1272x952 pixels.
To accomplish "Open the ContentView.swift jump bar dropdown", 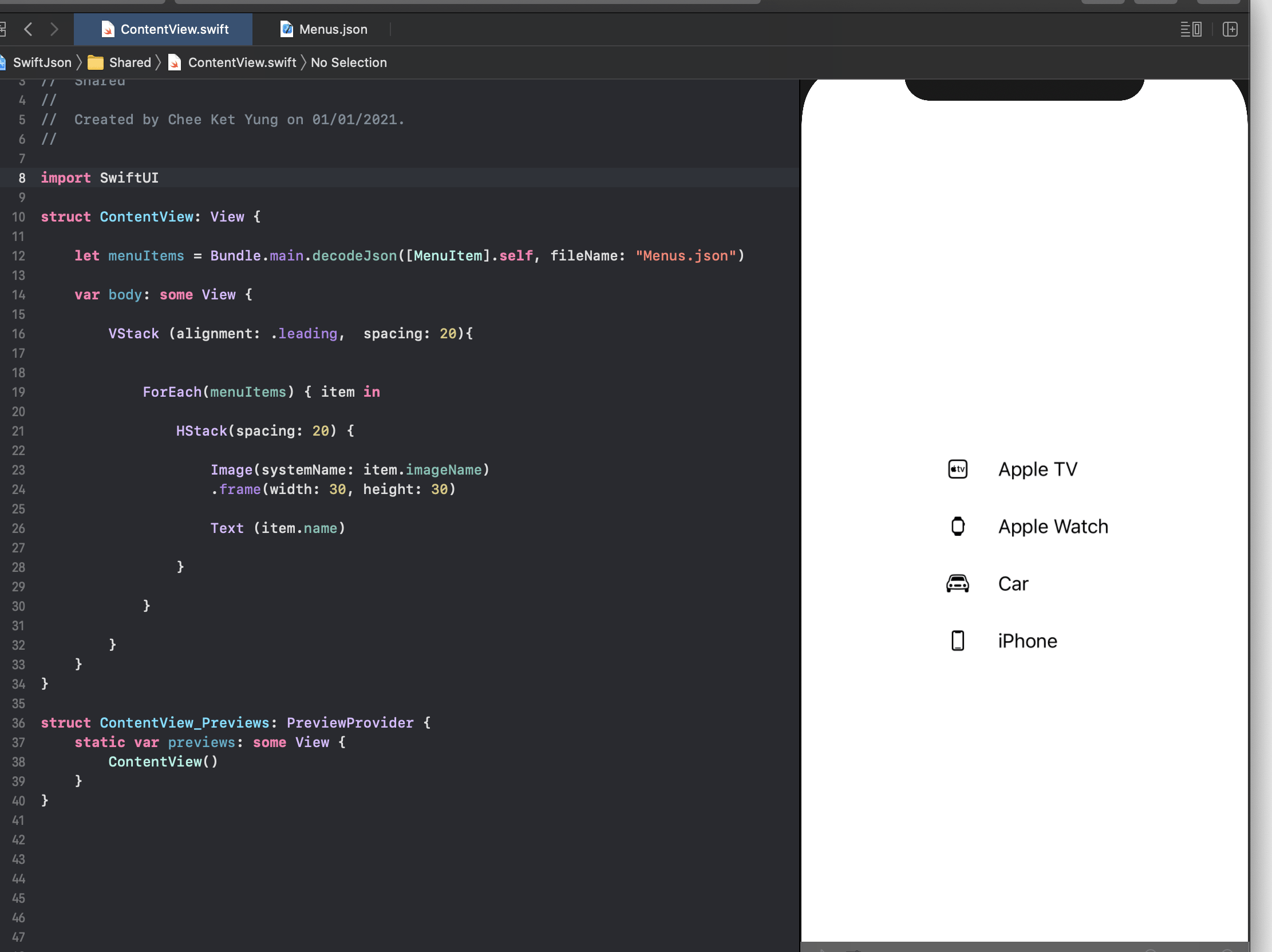I will pyautogui.click(x=241, y=62).
